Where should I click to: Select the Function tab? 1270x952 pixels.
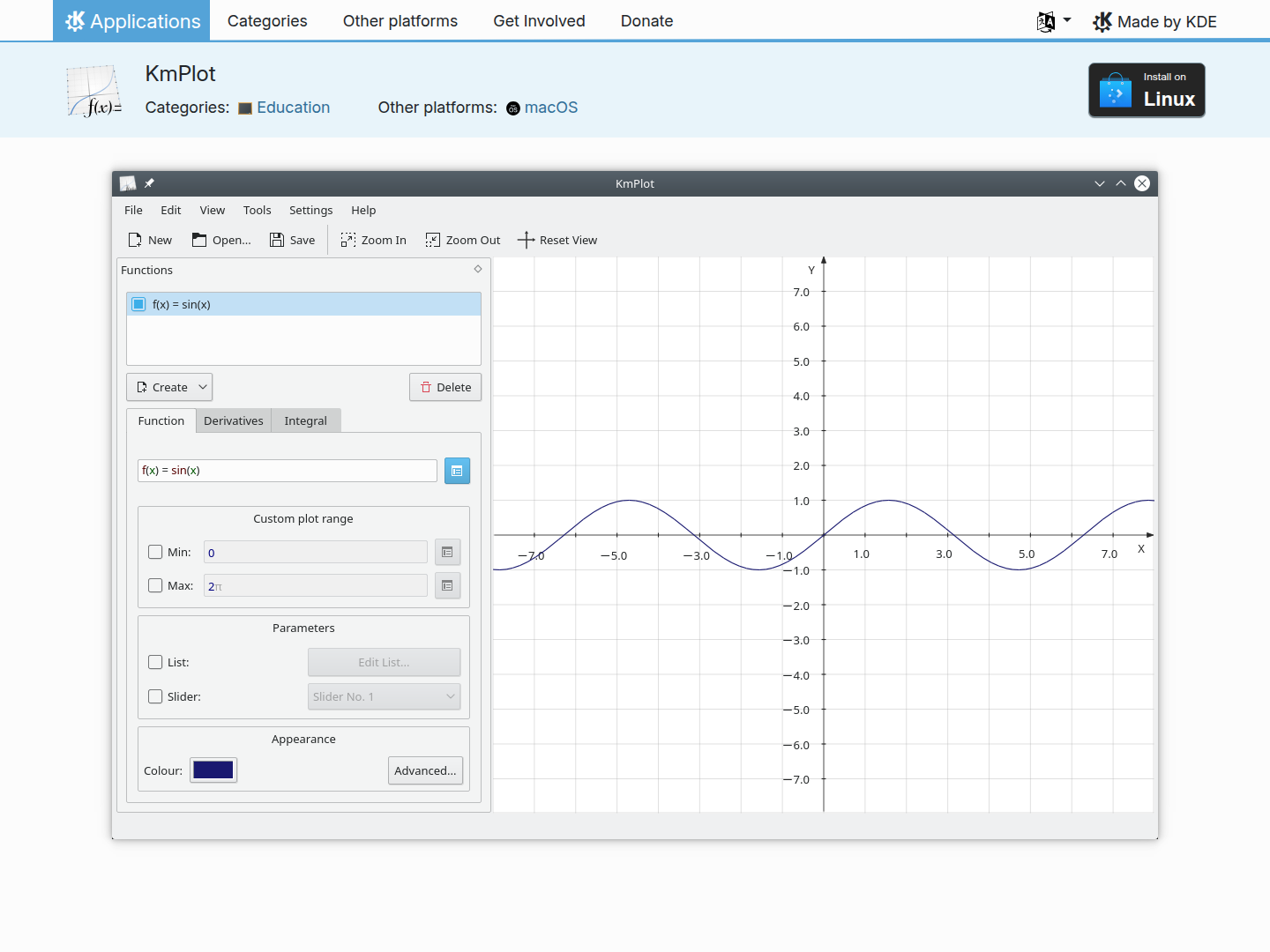tap(161, 420)
